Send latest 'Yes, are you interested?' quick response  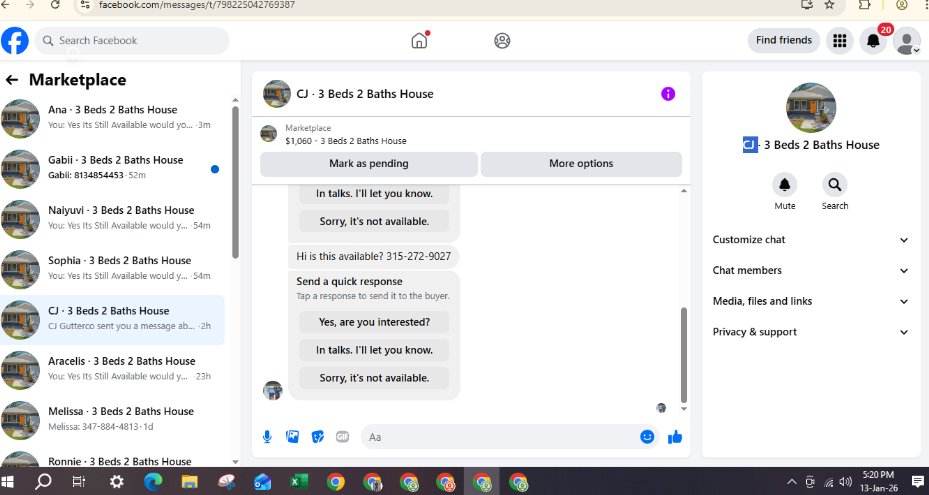tap(374, 322)
